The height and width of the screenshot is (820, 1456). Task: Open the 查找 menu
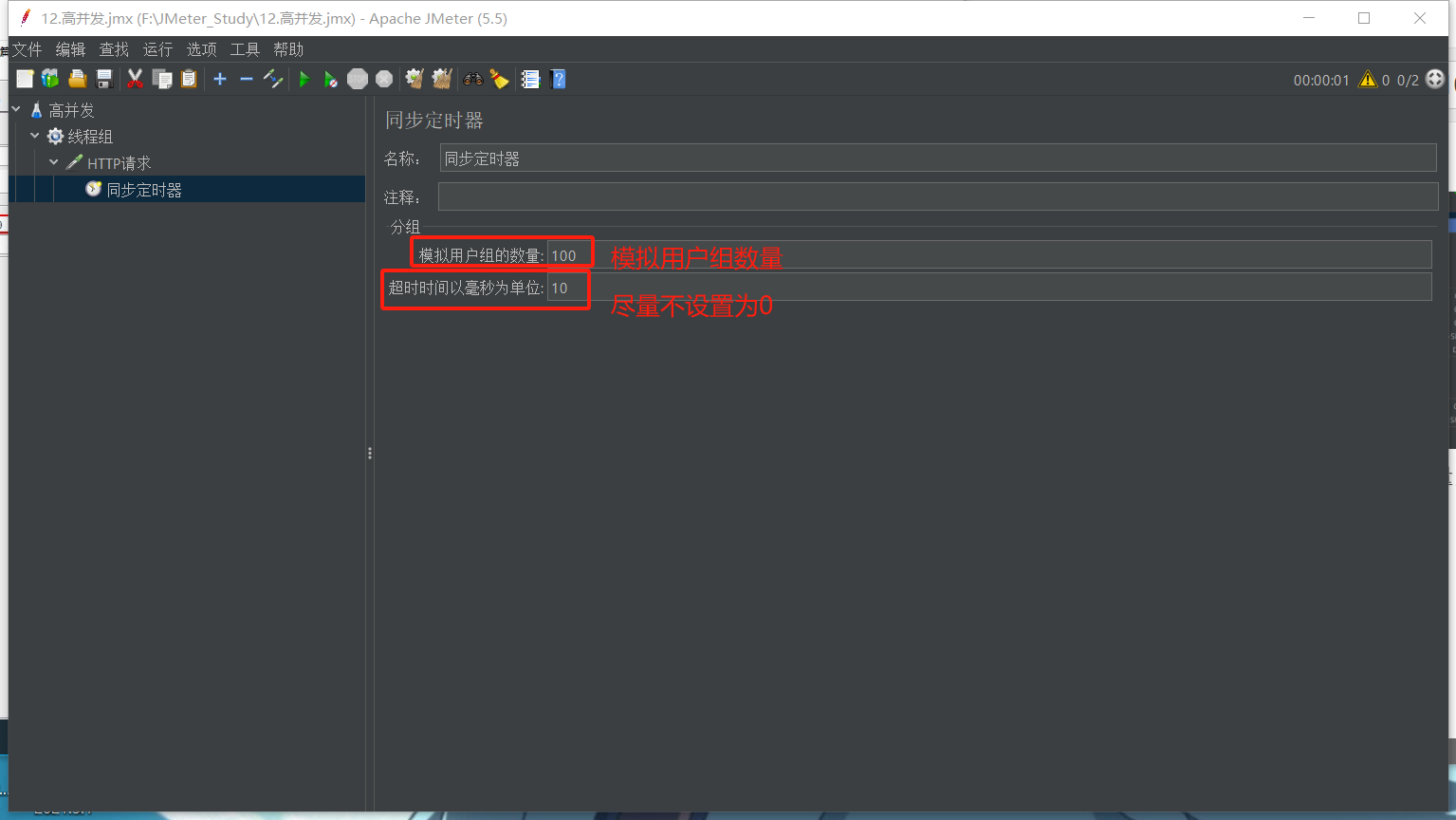(114, 49)
